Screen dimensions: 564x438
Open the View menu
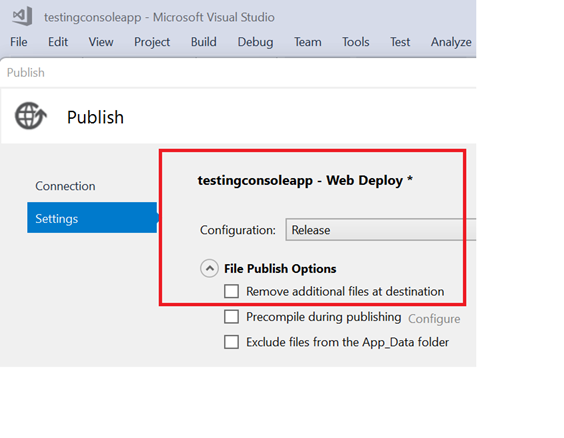click(x=101, y=42)
